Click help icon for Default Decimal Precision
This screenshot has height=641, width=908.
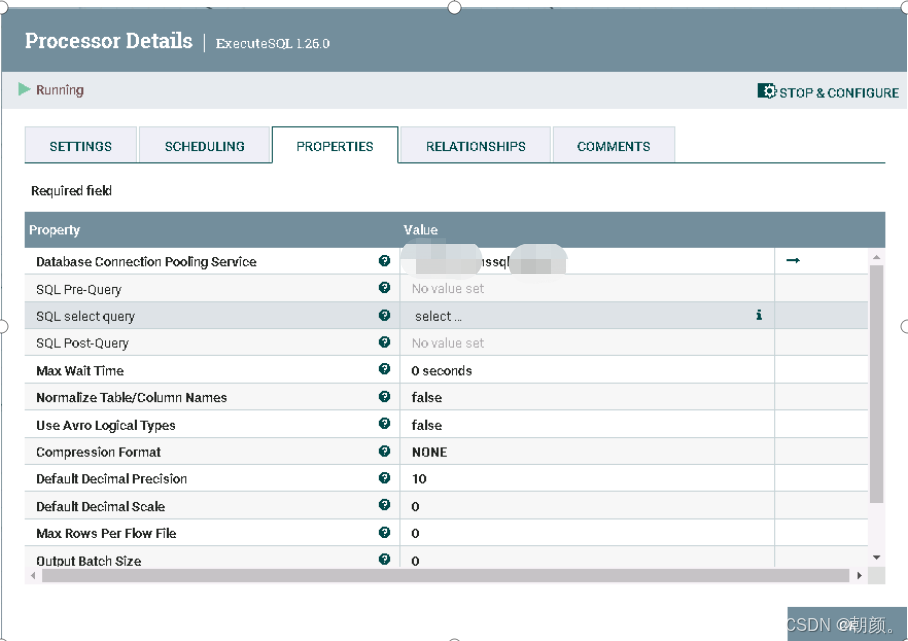point(384,478)
